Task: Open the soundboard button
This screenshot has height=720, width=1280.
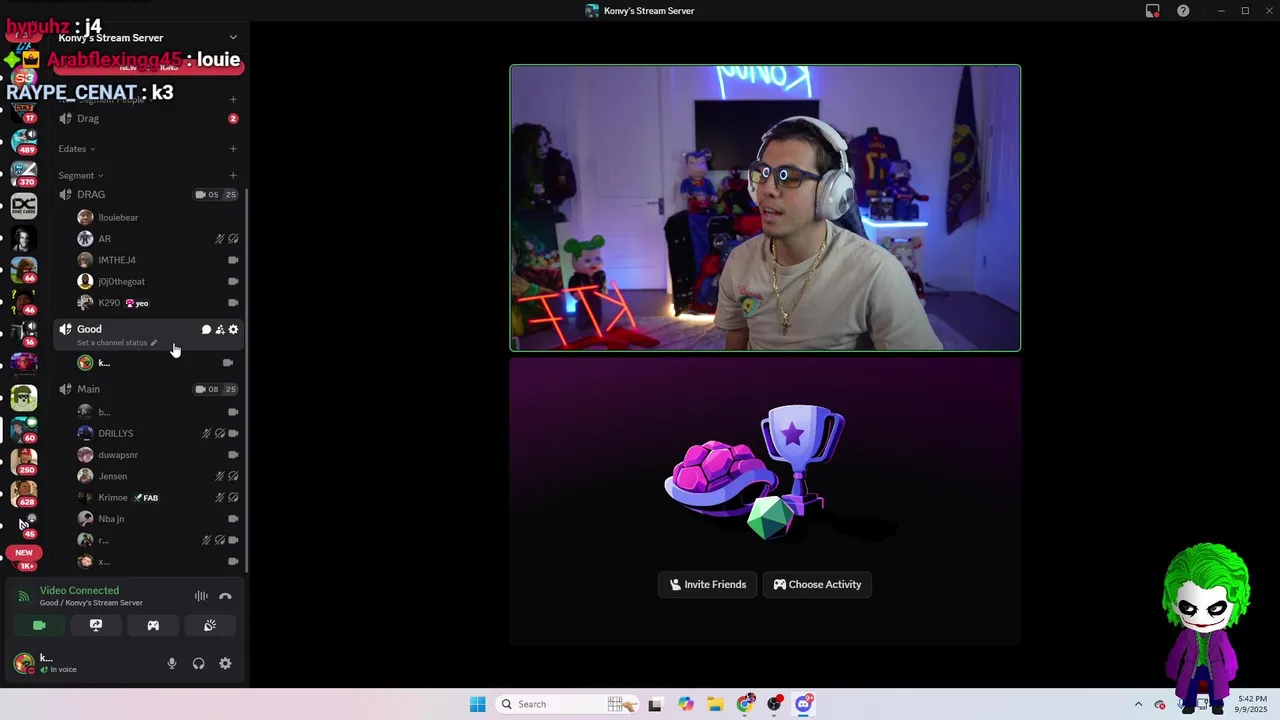Action: click(x=210, y=625)
